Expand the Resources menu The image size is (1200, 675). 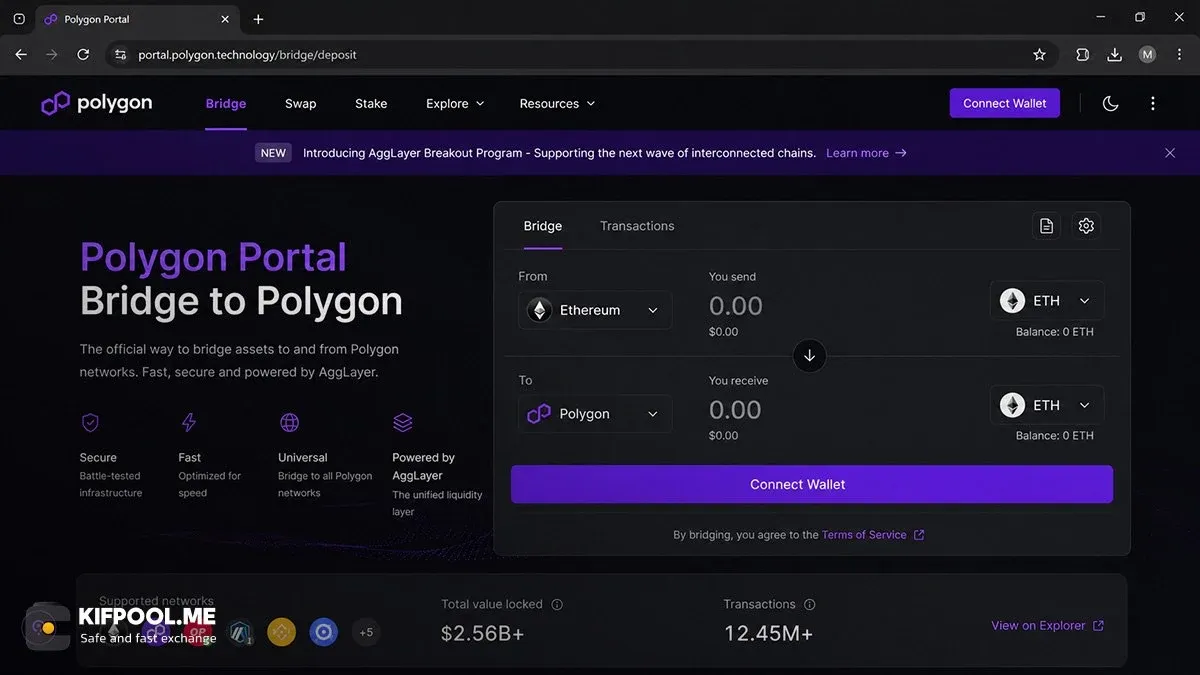(557, 103)
